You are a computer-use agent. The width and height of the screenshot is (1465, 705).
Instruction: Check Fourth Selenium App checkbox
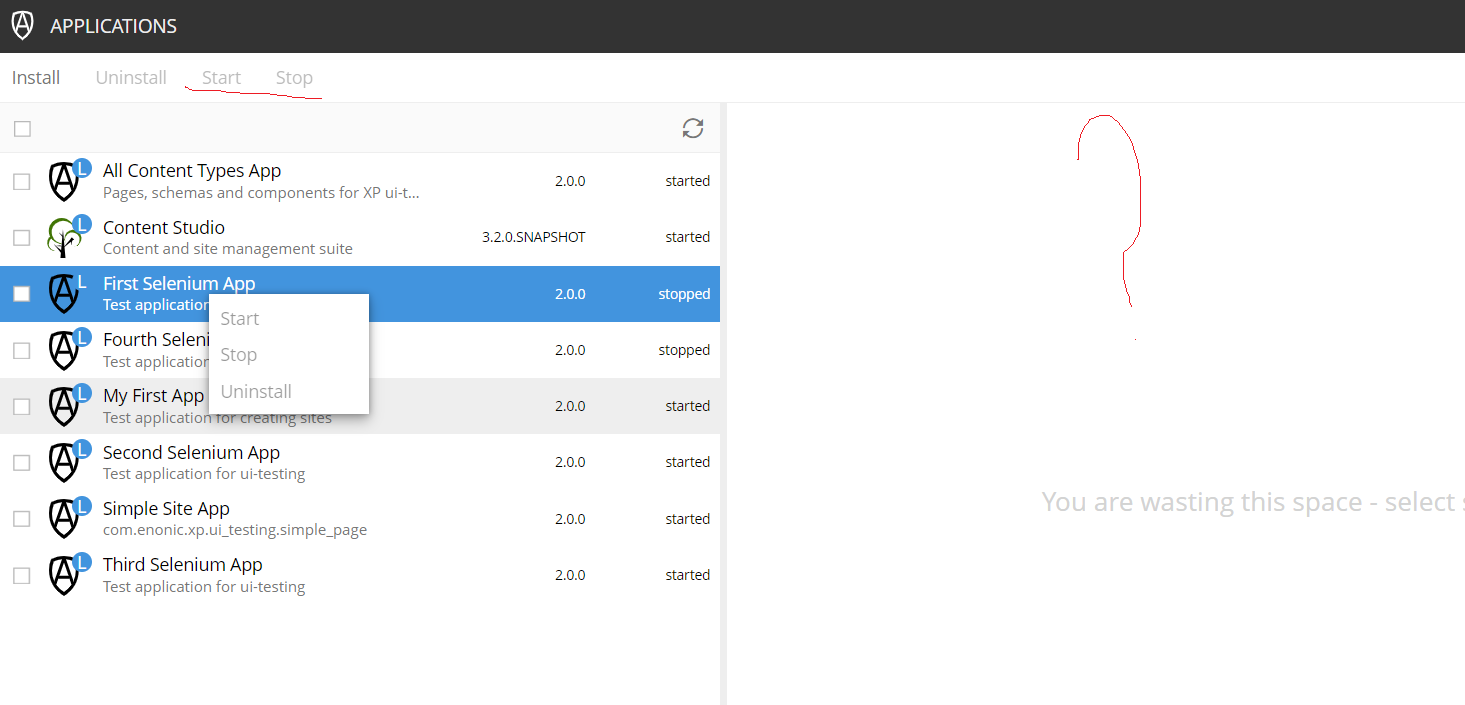pyautogui.click(x=22, y=351)
